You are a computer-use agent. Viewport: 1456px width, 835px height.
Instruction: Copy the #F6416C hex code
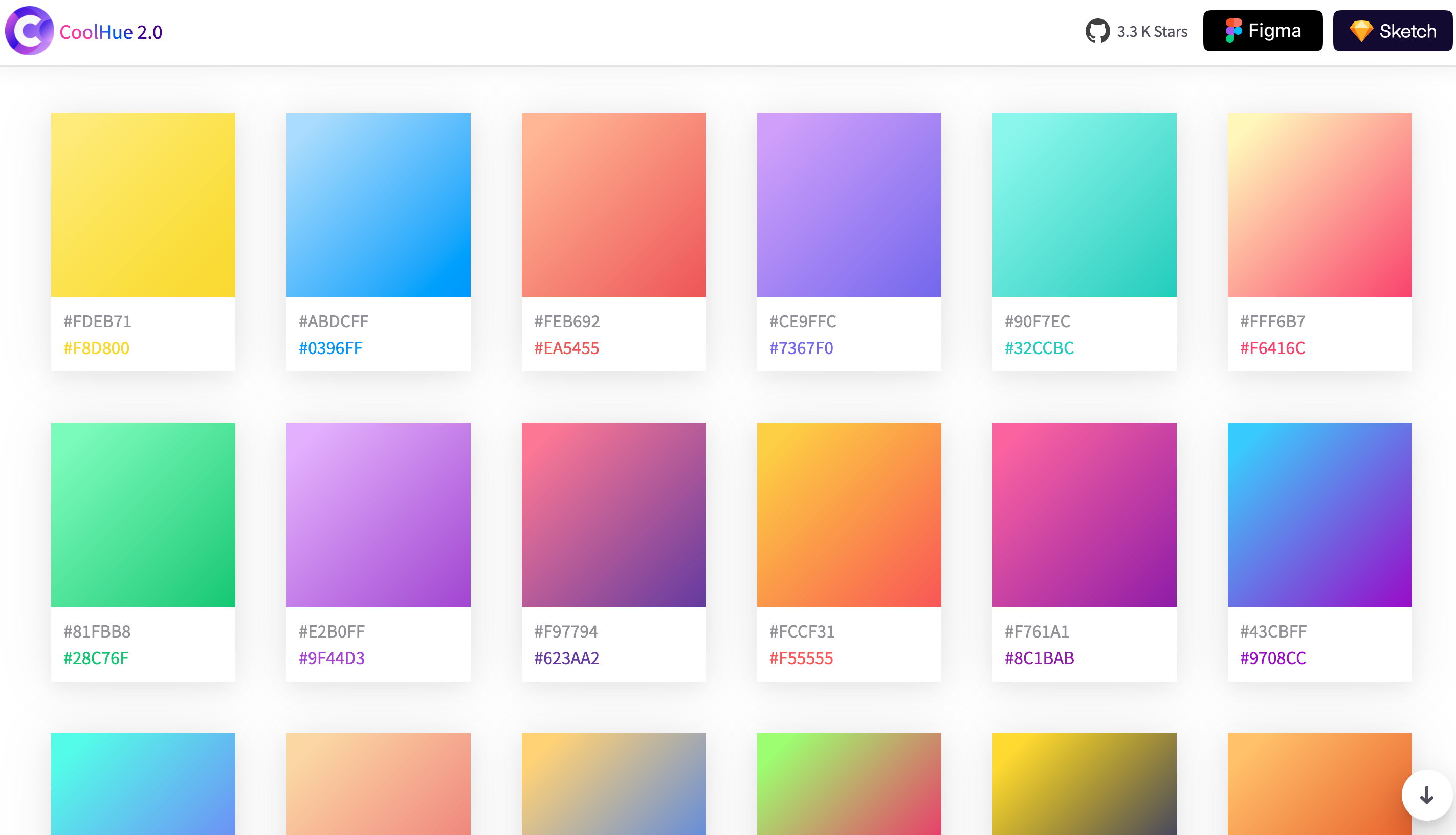[x=1272, y=348]
